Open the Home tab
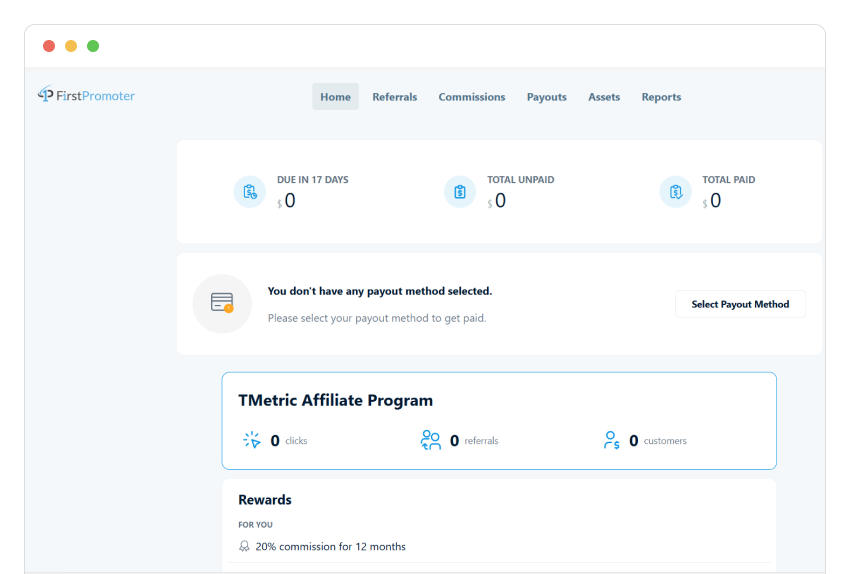This screenshot has width=850, height=574. click(x=335, y=96)
